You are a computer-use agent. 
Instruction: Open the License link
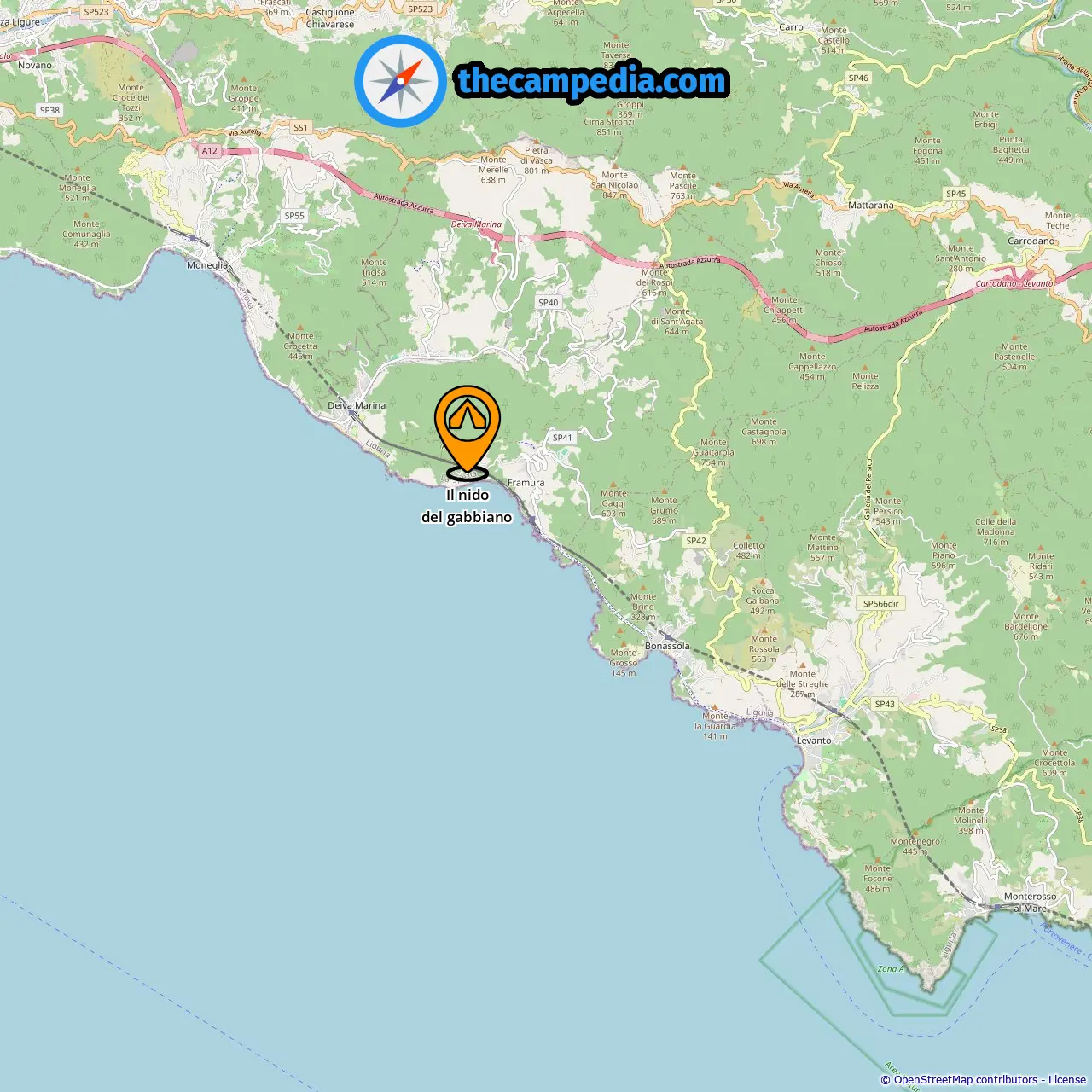(1067, 1080)
